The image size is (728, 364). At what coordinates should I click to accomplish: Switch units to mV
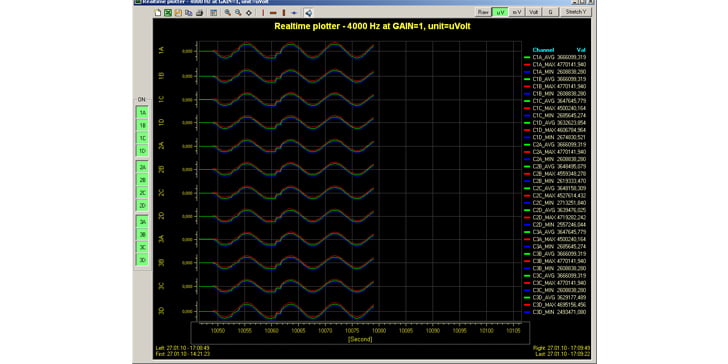(x=516, y=13)
